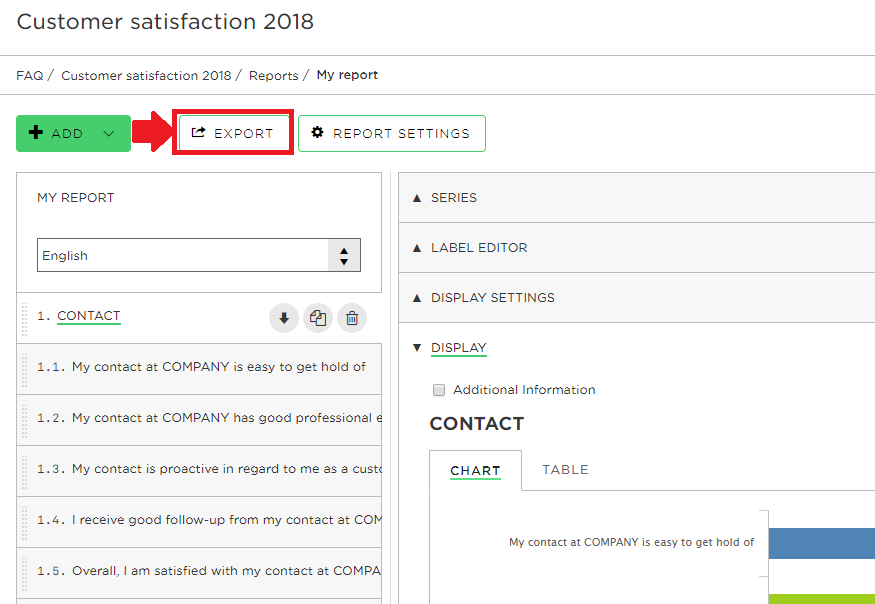Move the Contact section down with arrow icon
This screenshot has height=604, width=875.
pyautogui.click(x=284, y=318)
